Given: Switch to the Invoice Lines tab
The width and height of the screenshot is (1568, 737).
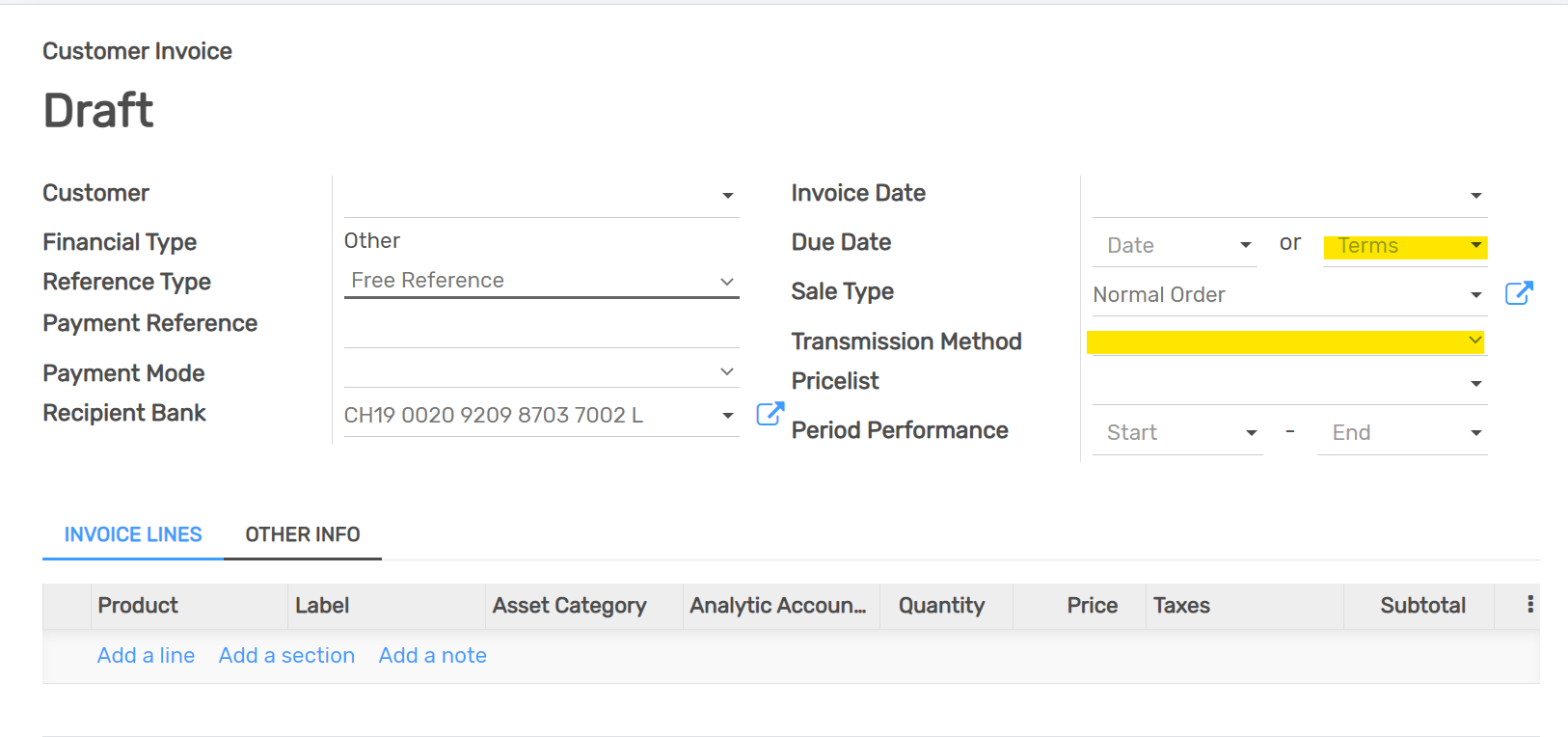Looking at the screenshot, I should click(x=133, y=534).
